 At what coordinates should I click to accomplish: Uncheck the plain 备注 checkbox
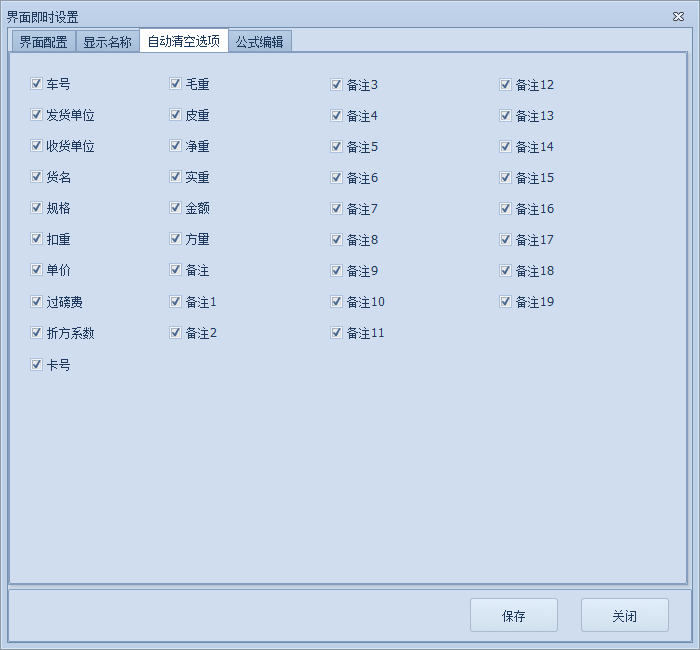[x=175, y=270]
